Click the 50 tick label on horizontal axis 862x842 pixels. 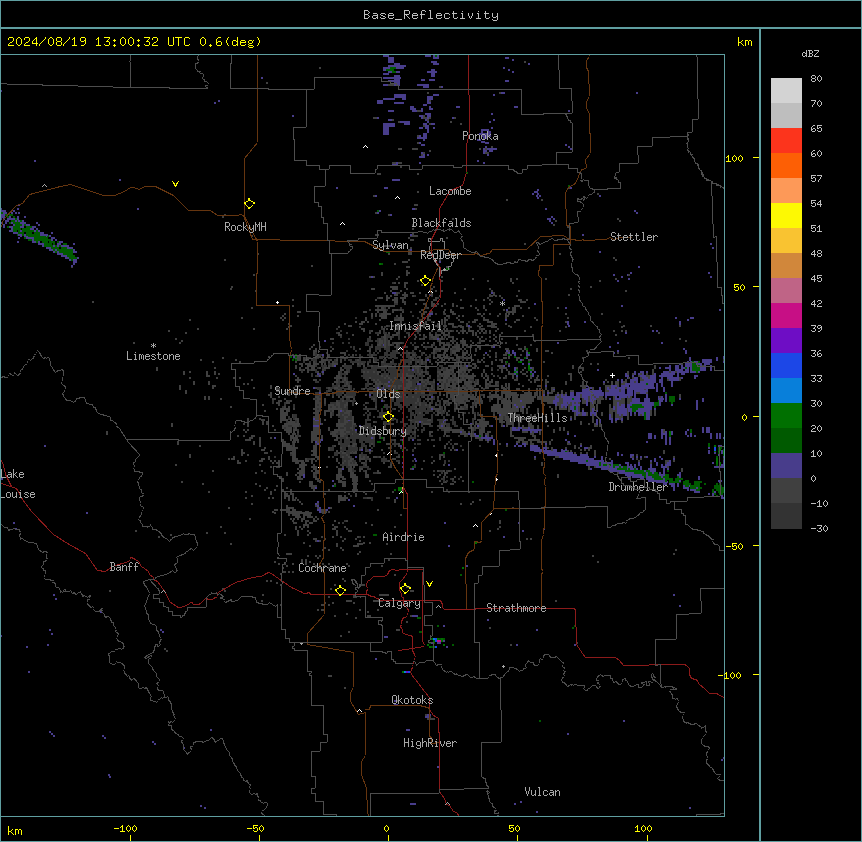click(x=514, y=828)
